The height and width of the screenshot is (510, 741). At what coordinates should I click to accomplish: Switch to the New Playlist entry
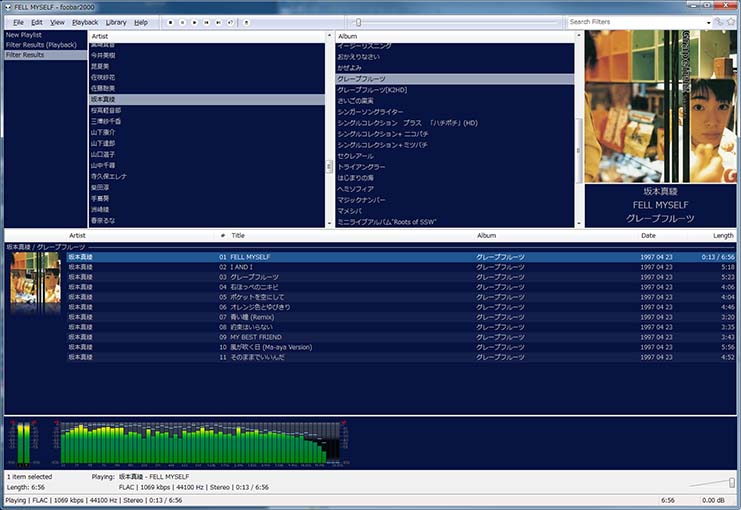pos(45,35)
